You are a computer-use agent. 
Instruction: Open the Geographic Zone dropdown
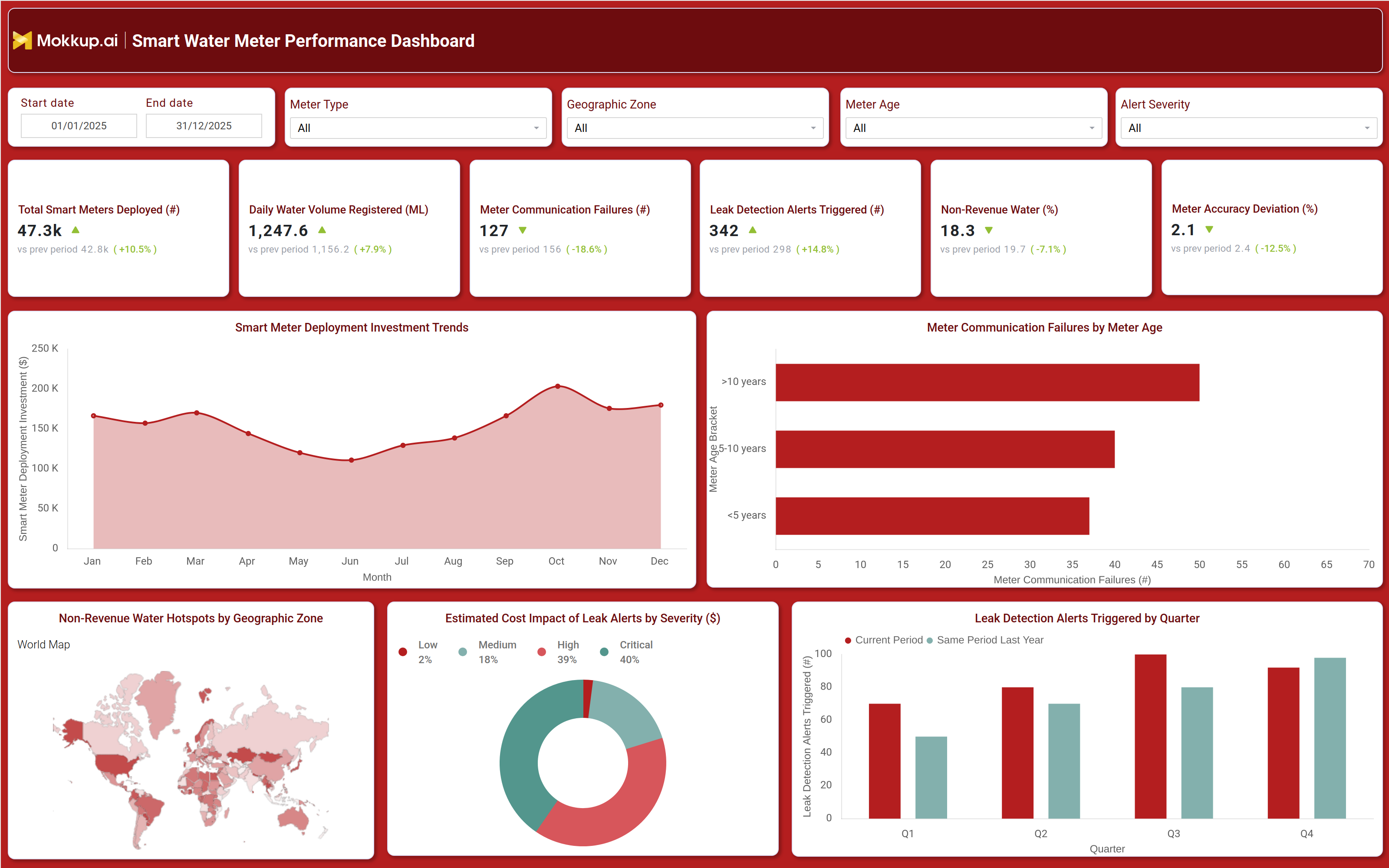tap(695, 128)
